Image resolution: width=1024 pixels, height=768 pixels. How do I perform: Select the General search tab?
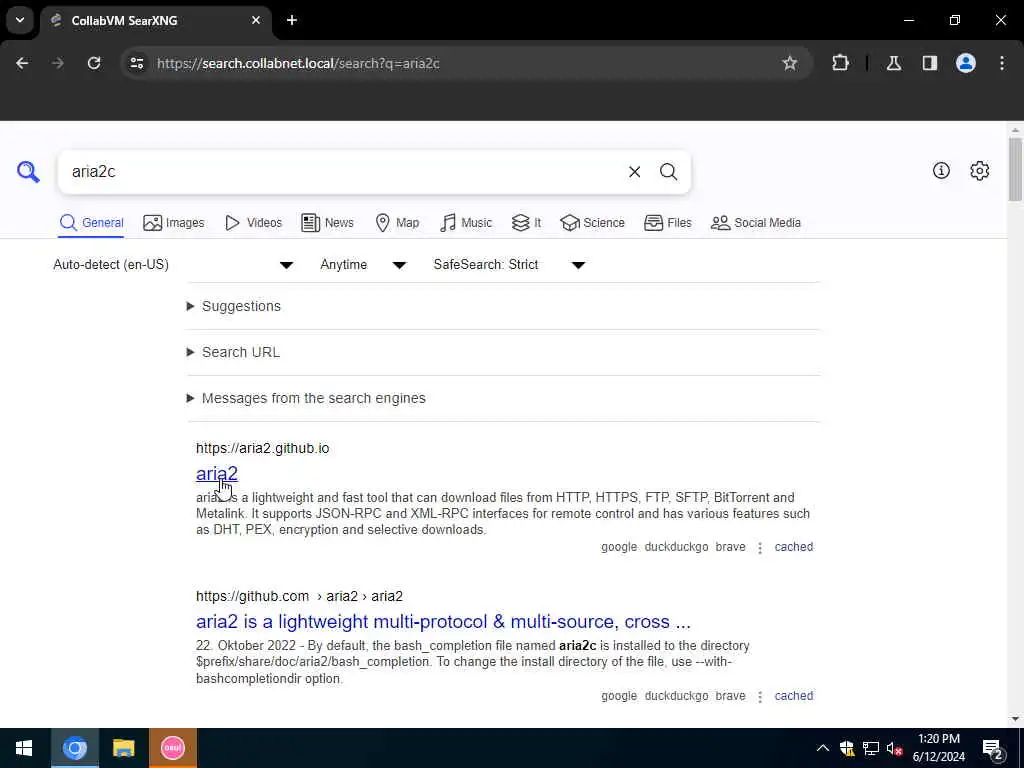pyautogui.click(x=91, y=223)
